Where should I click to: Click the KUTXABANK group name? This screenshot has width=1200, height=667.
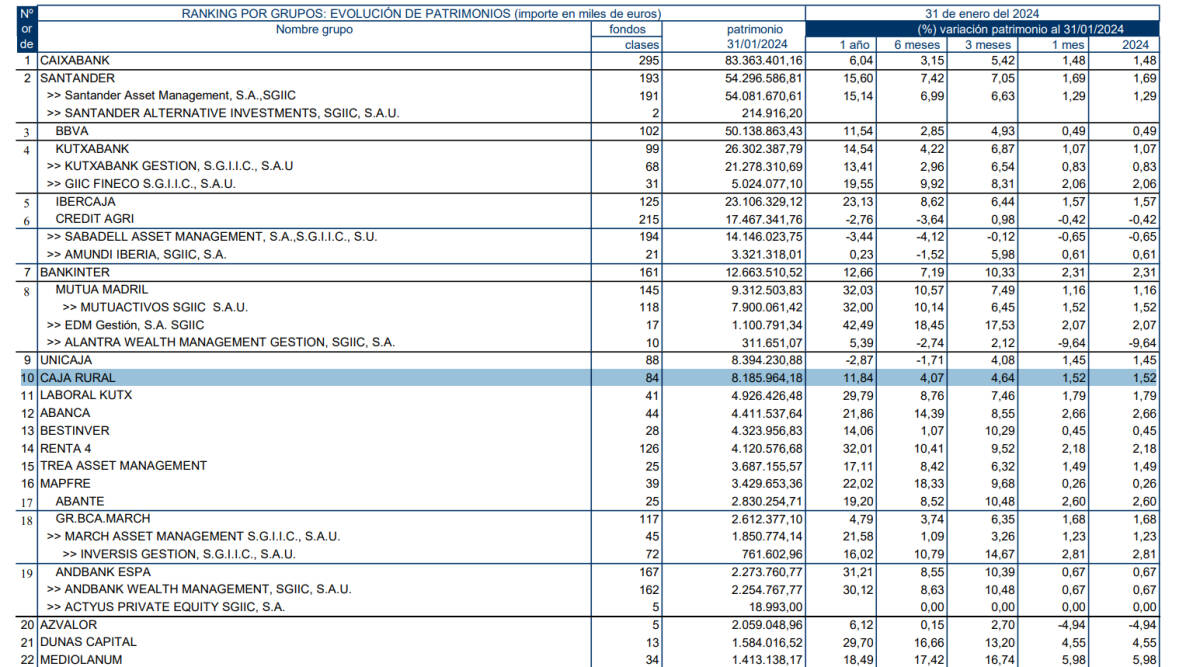click(92, 148)
